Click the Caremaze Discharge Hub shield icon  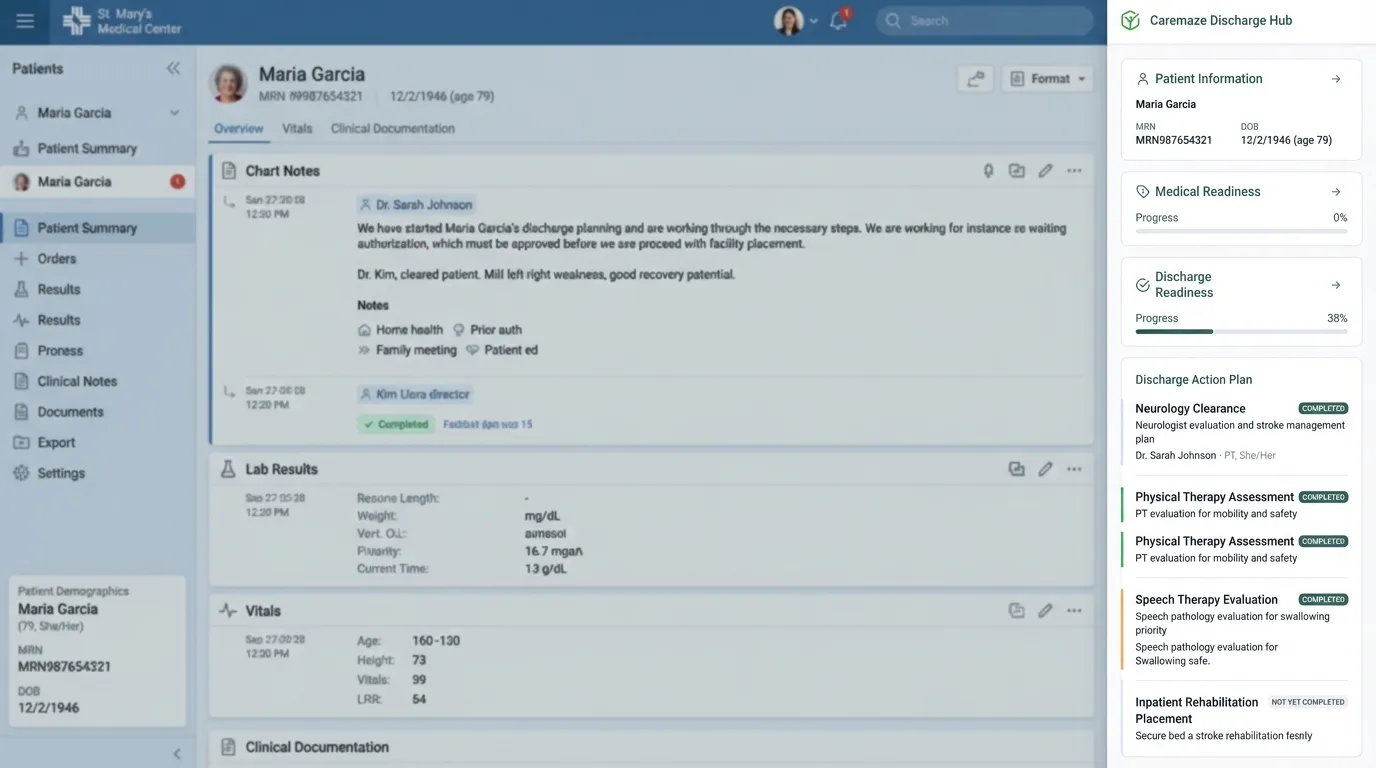coord(1129,20)
